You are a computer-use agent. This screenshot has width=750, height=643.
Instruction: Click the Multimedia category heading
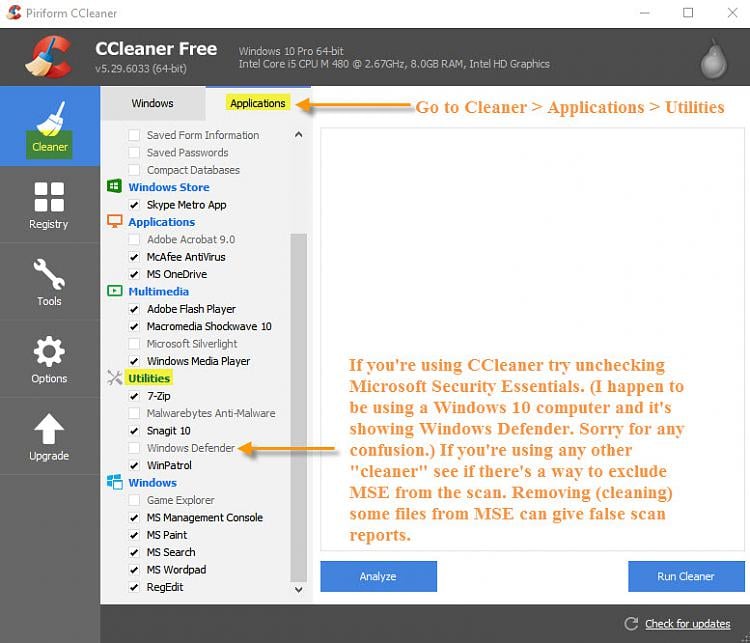click(x=158, y=291)
